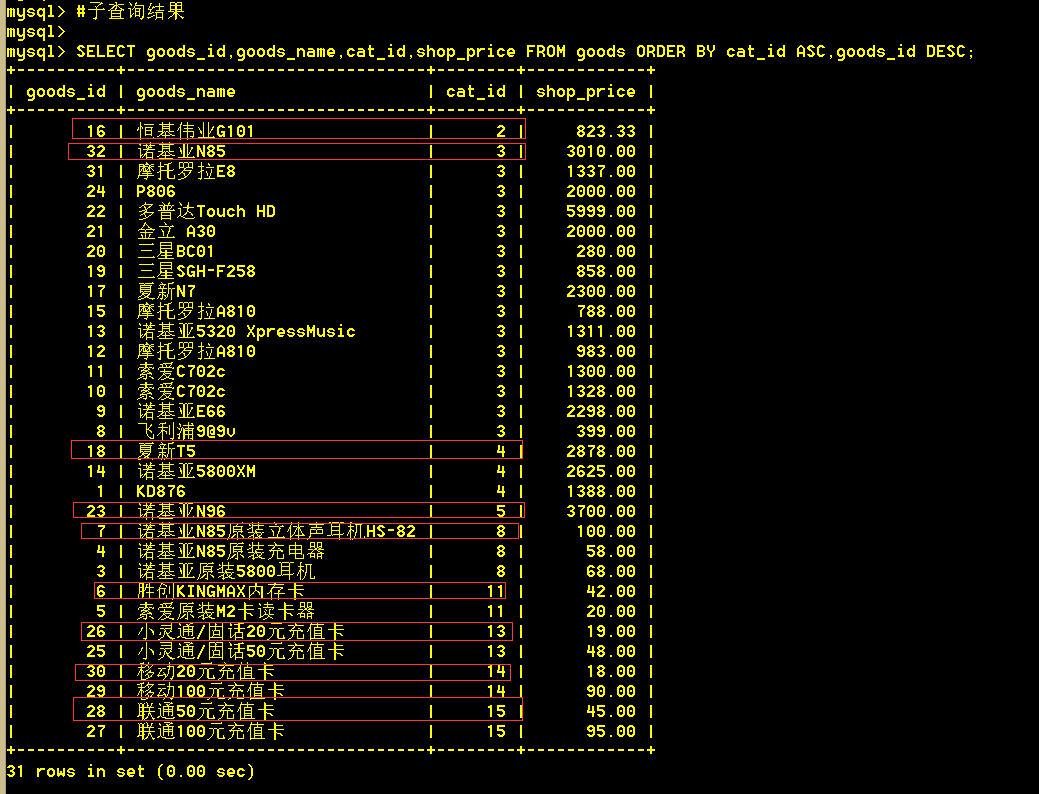
Task: Click price value 2878.00
Action: 601,451
